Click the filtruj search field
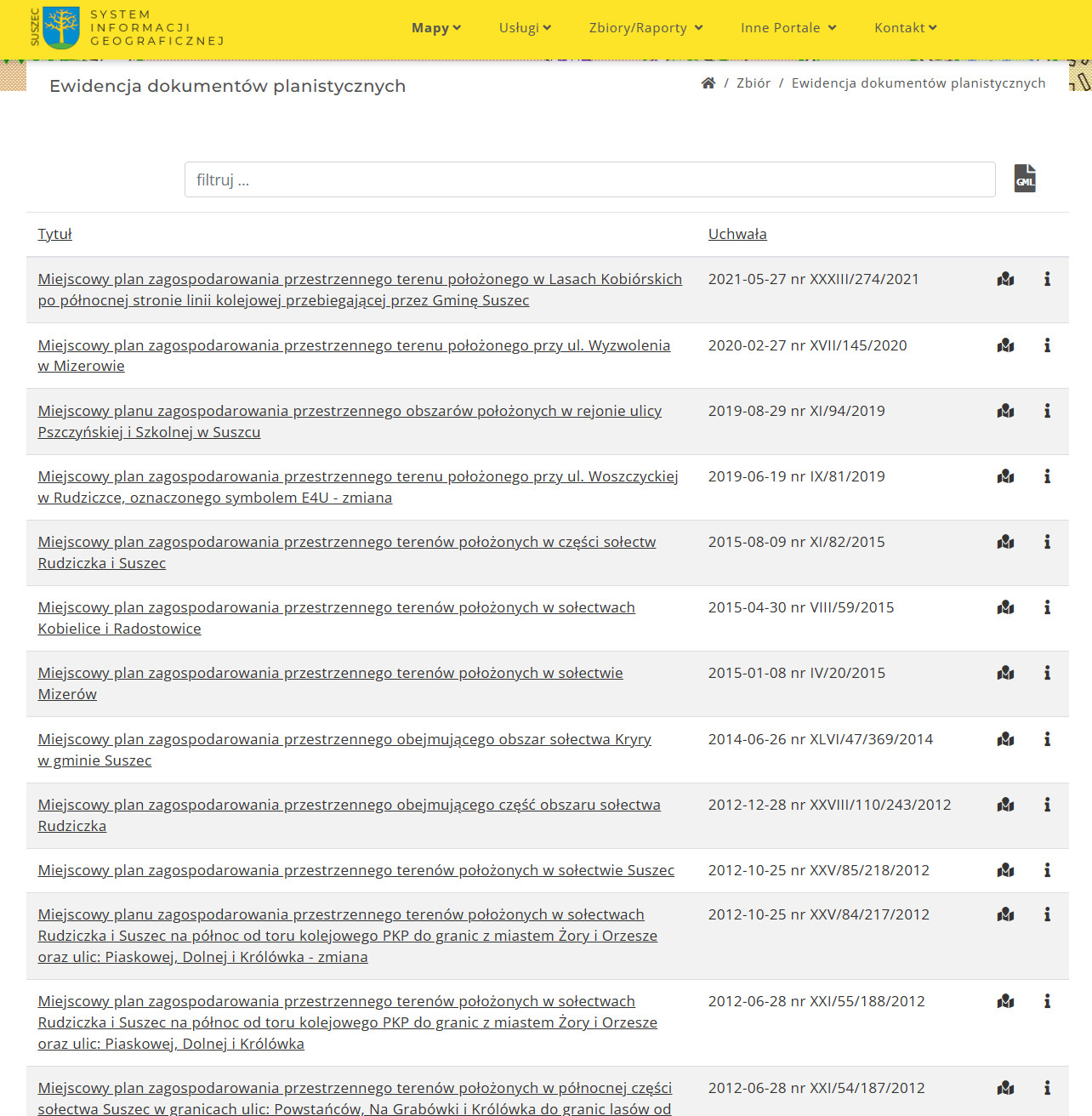Screen dimensions: 1092x1116 589,179
